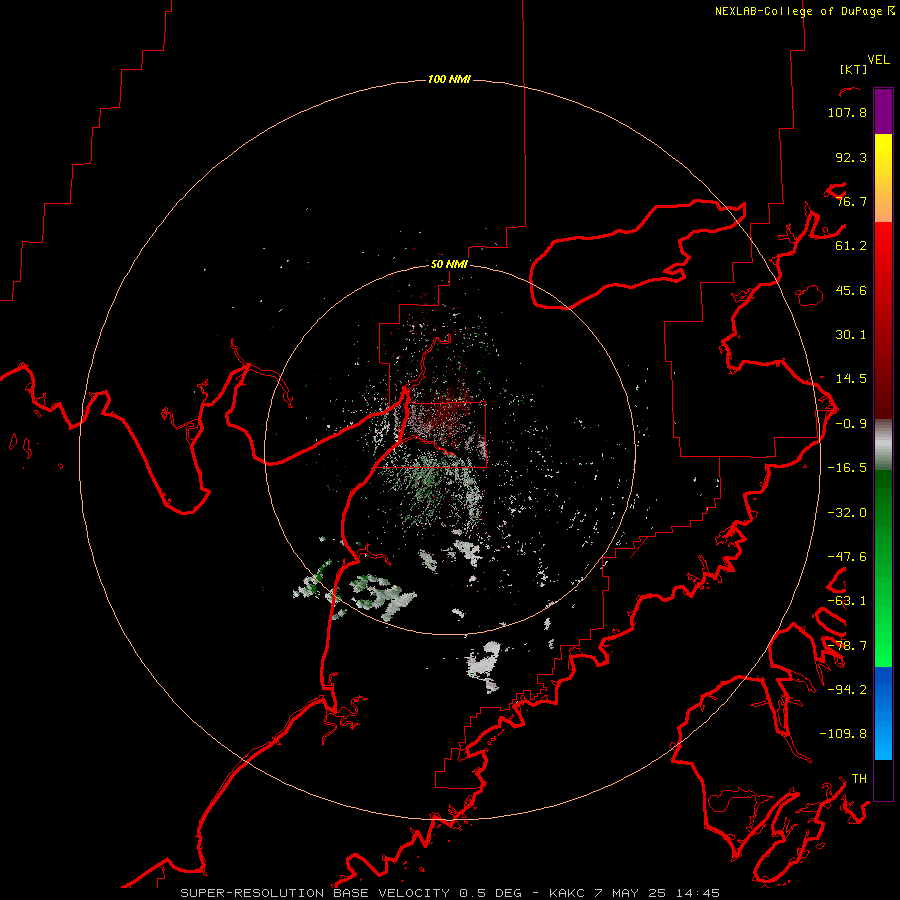Click the 61.2 velocity scale label
900x900 pixels.
click(851, 246)
